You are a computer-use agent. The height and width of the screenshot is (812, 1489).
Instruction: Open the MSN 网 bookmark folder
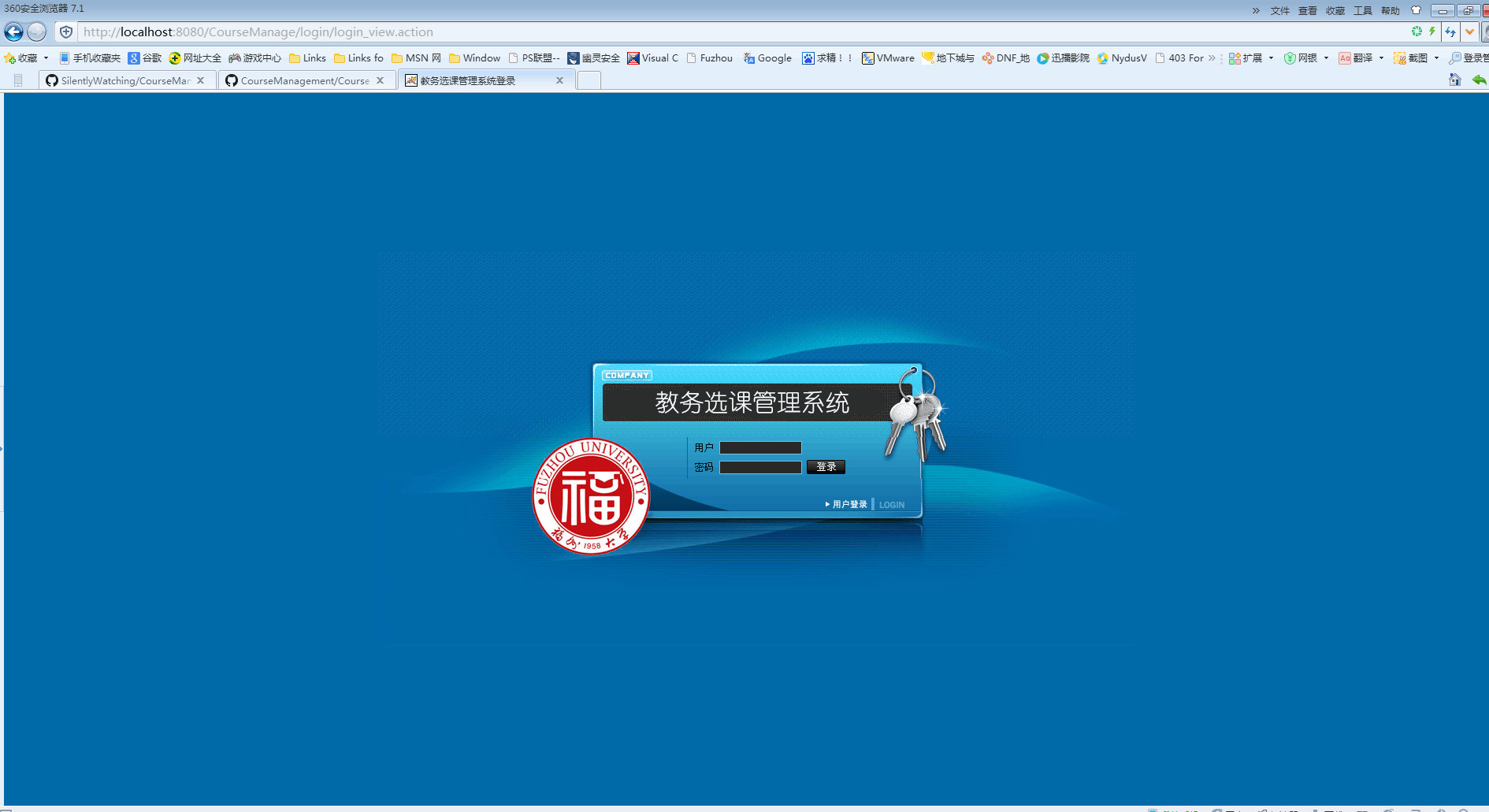(416, 58)
